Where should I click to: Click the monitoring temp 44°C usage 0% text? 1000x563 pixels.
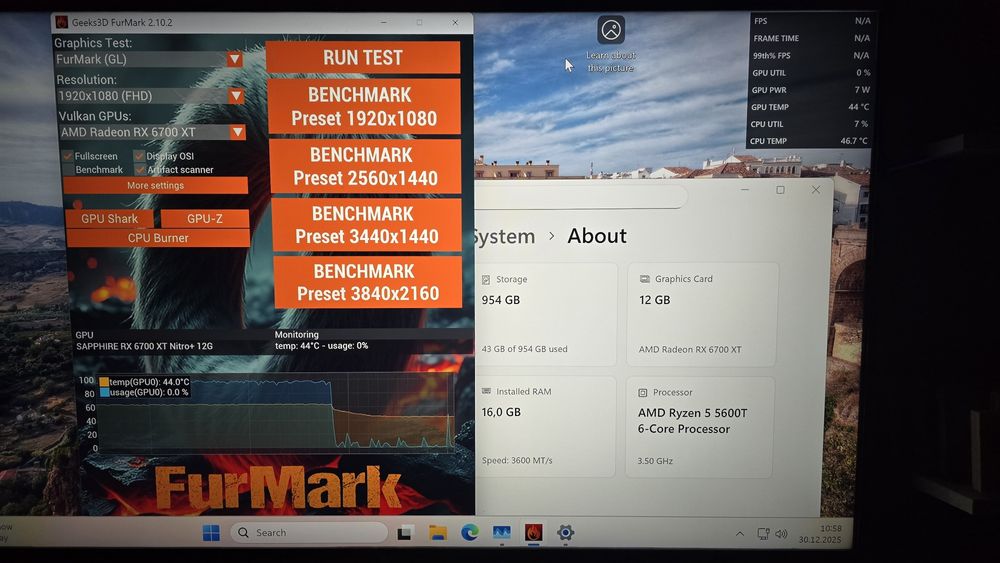pos(321,346)
